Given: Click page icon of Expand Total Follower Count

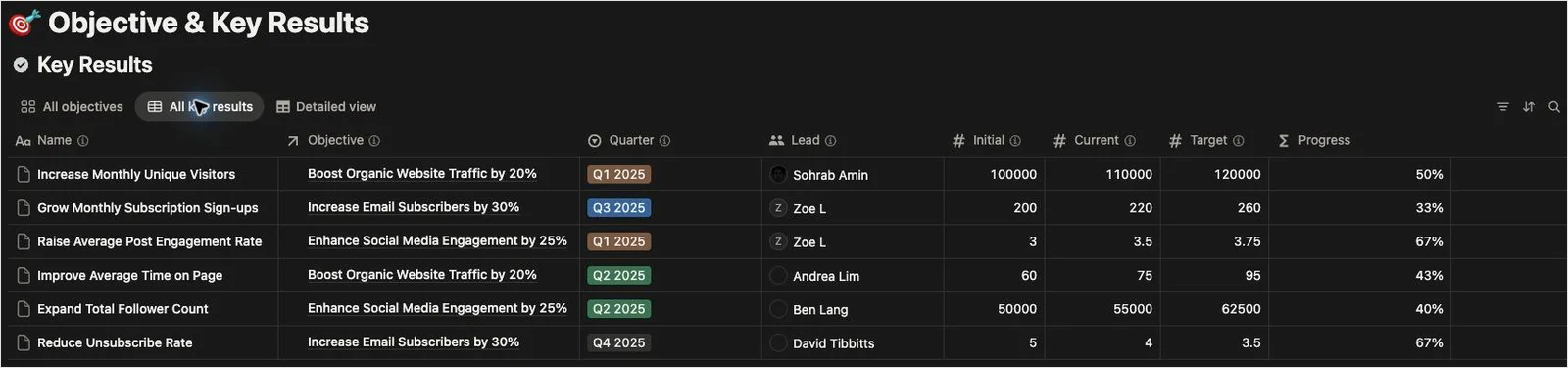Looking at the screenshot, I should (24, 309).
